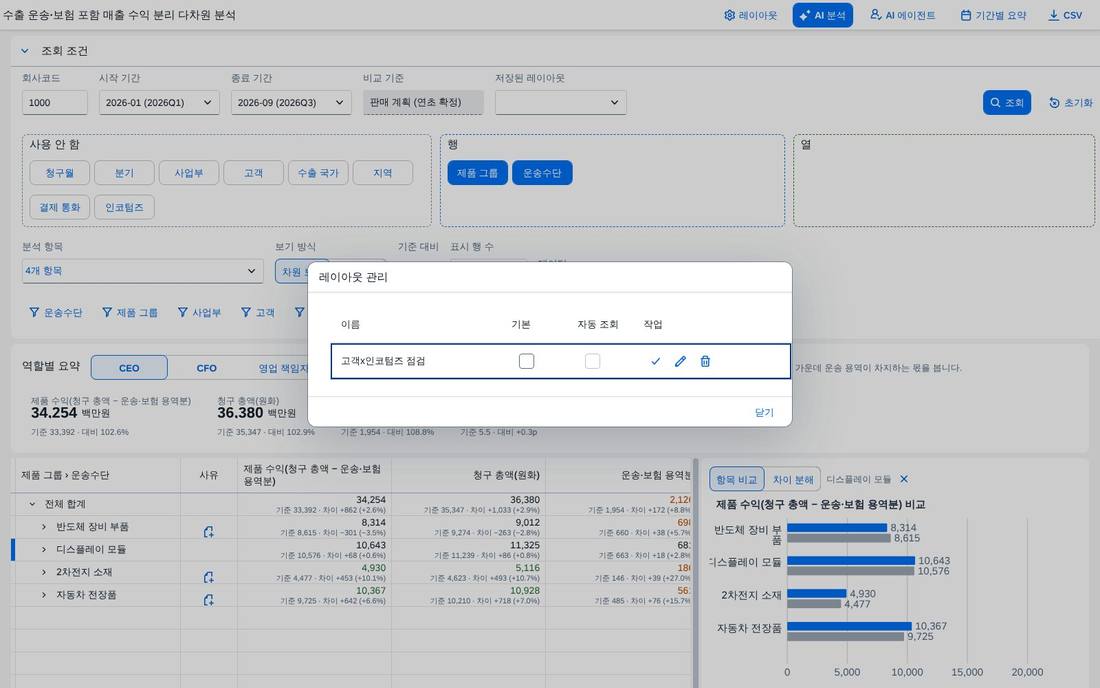1100x688 pixels.
Task: Click the value 34,254 in 전체 합계 row
Action: (370, 499)
